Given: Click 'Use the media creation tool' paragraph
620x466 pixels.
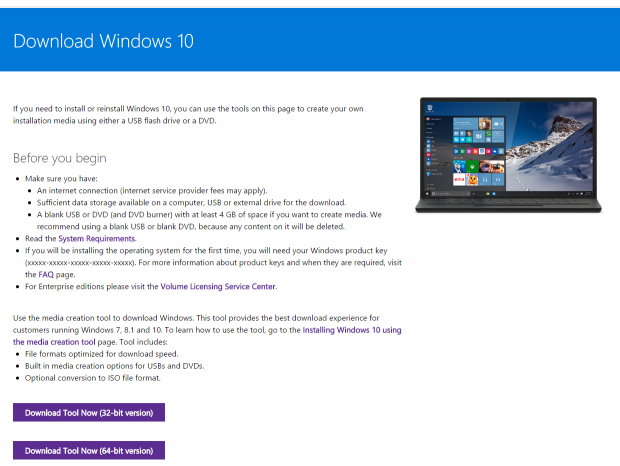Looking at the screenshot, I should click(x=207, y=330).
